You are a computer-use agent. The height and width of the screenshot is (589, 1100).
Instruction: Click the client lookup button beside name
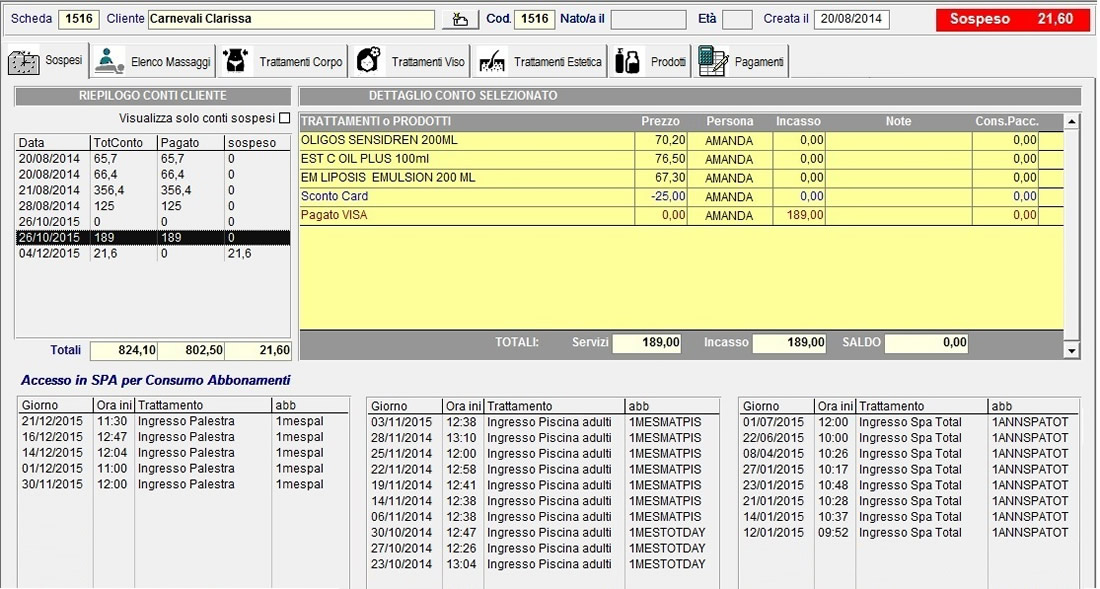click(x=460, y=20)
